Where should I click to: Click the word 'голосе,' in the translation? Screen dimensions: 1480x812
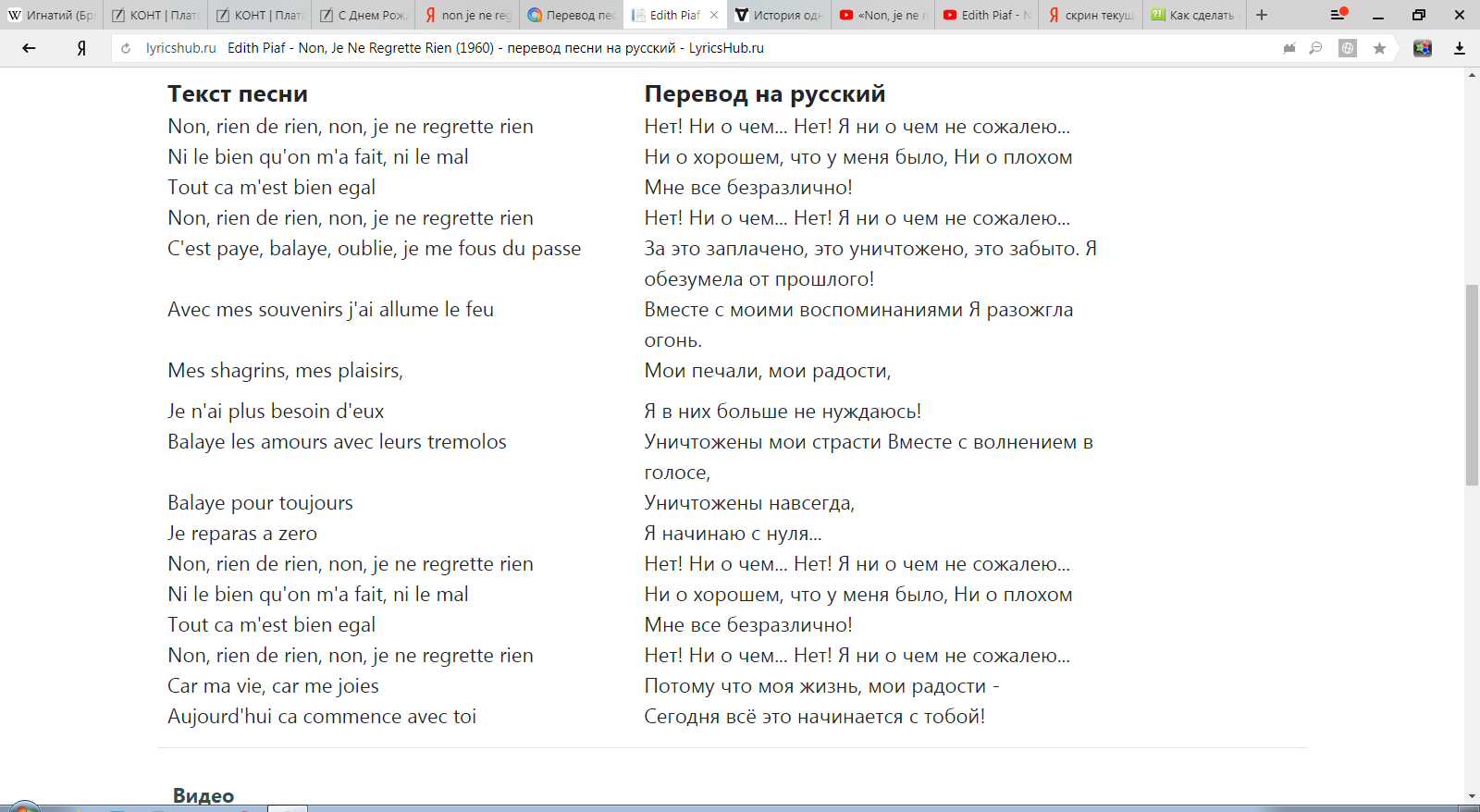coord(677,473)
